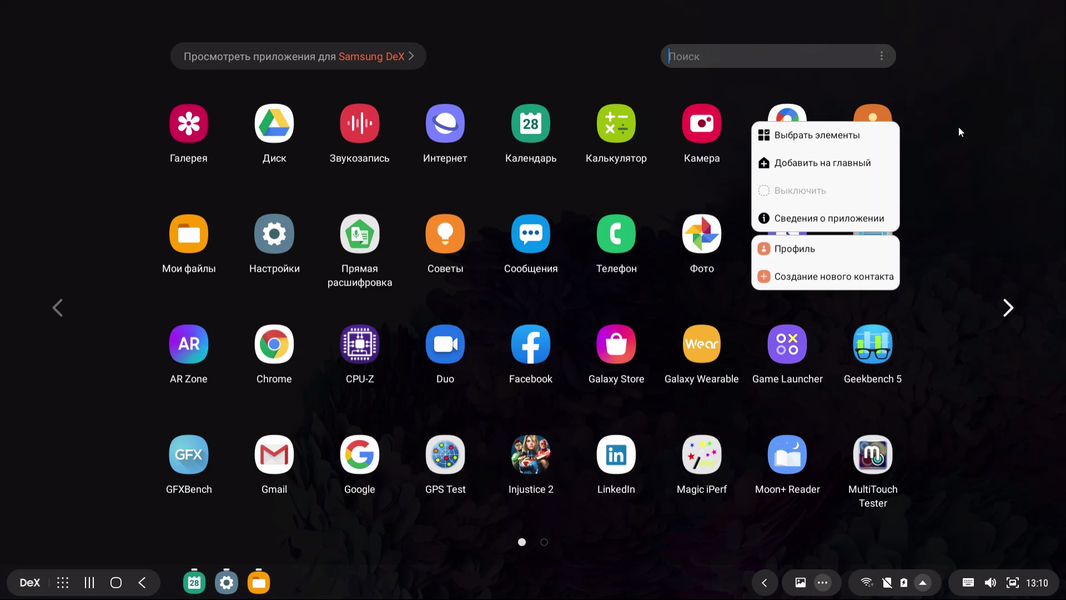Click the Back arrow in navigation bar

[x=142, y=583]
